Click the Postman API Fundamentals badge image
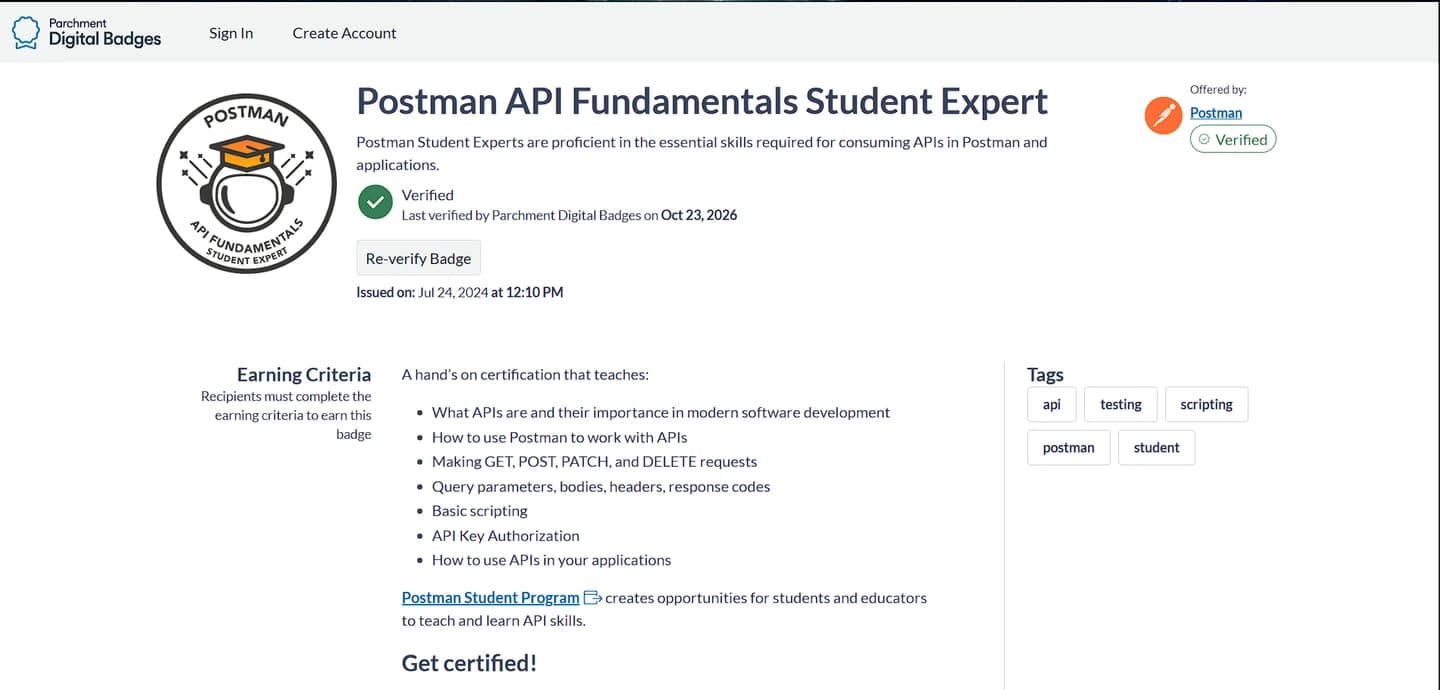Image resolution: width=1440 pixels, height=690 pixels. click(x=245, y=185)
